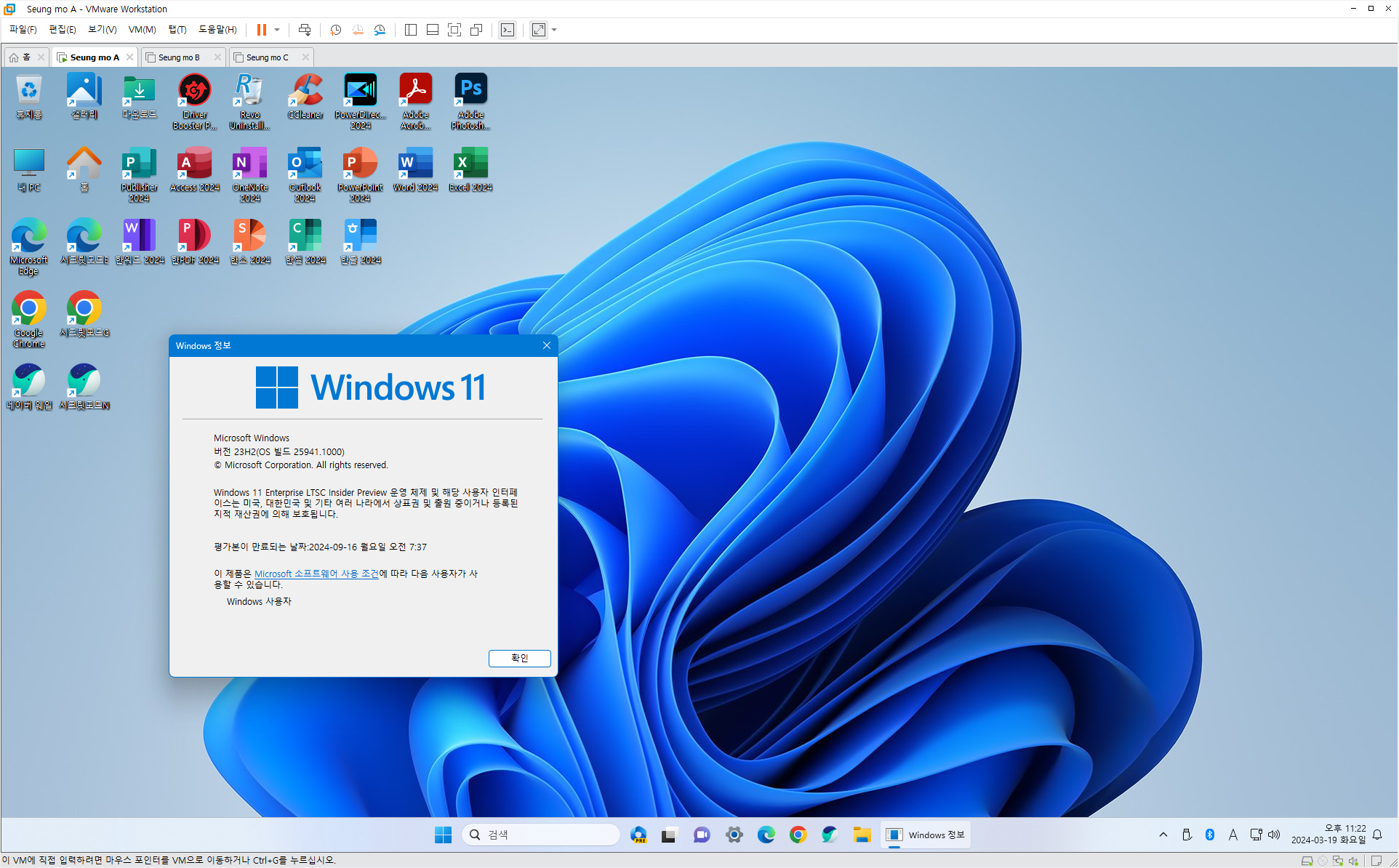Open Settings gear from the guest taskbar
Screen dimensions: 1399x868
[x=734, y=835]
